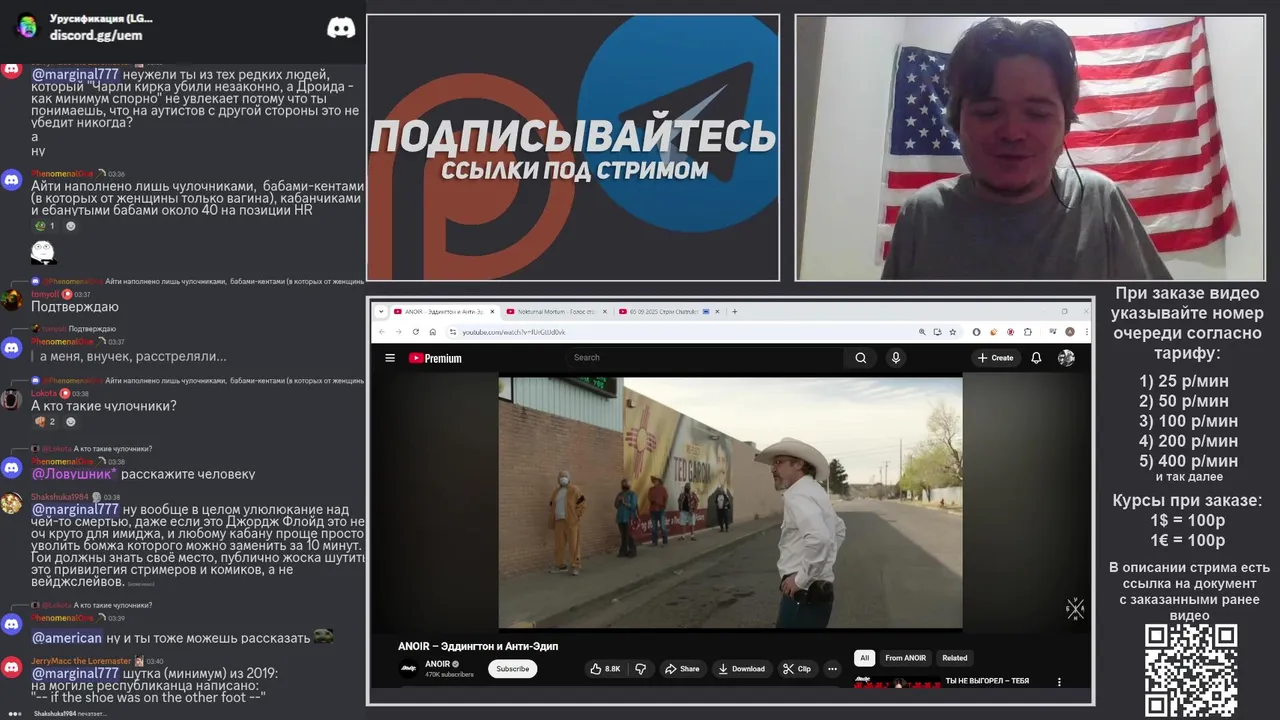Viewport: 1280px width, 720px height.
Task: Click the video title ANOIR – Эддингтон и Анти-Эдип
Action: pyautogui.click(x=478, y=646)
